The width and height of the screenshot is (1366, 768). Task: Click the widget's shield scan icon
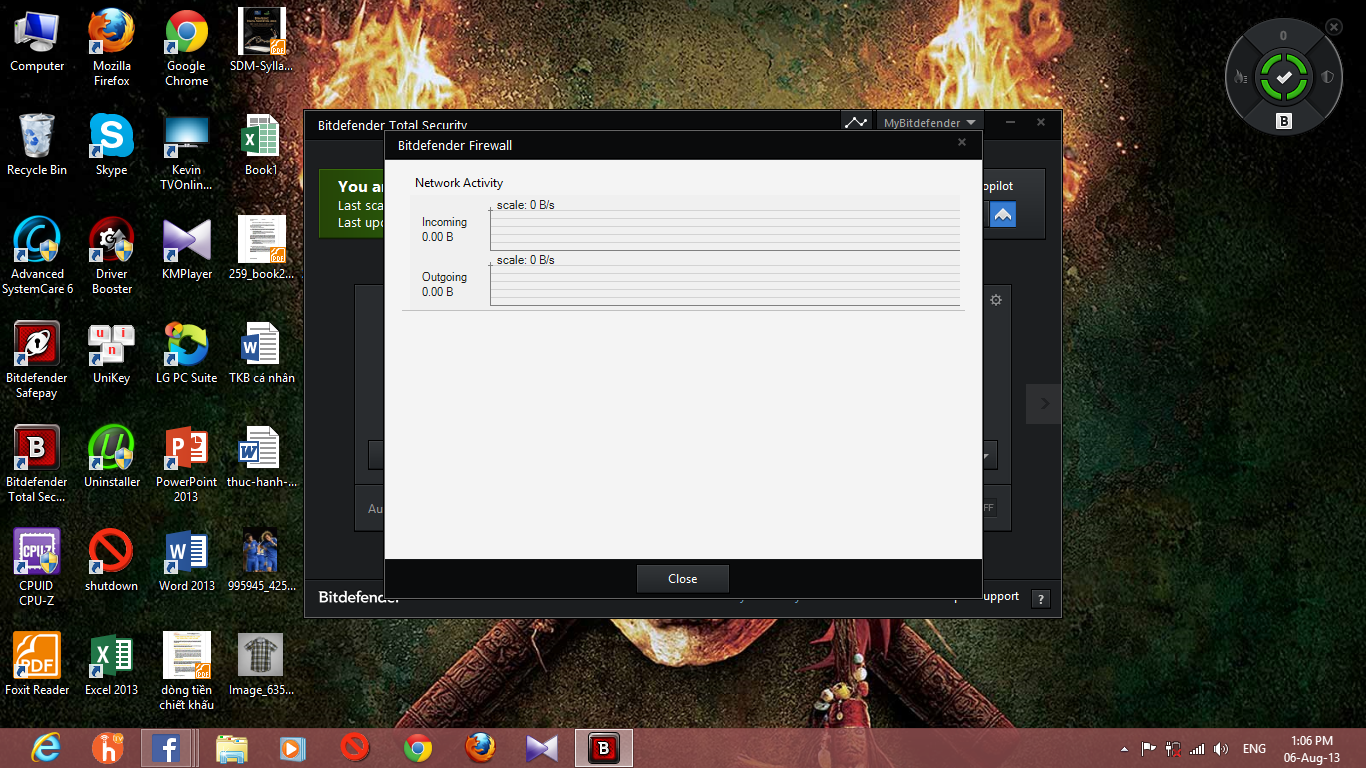coord(1328,77)
